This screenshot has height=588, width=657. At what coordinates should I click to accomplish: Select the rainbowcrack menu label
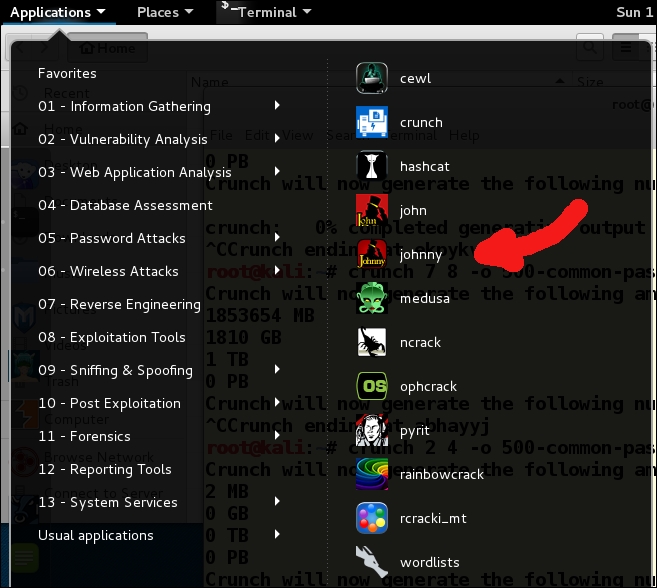pos(442,474)
